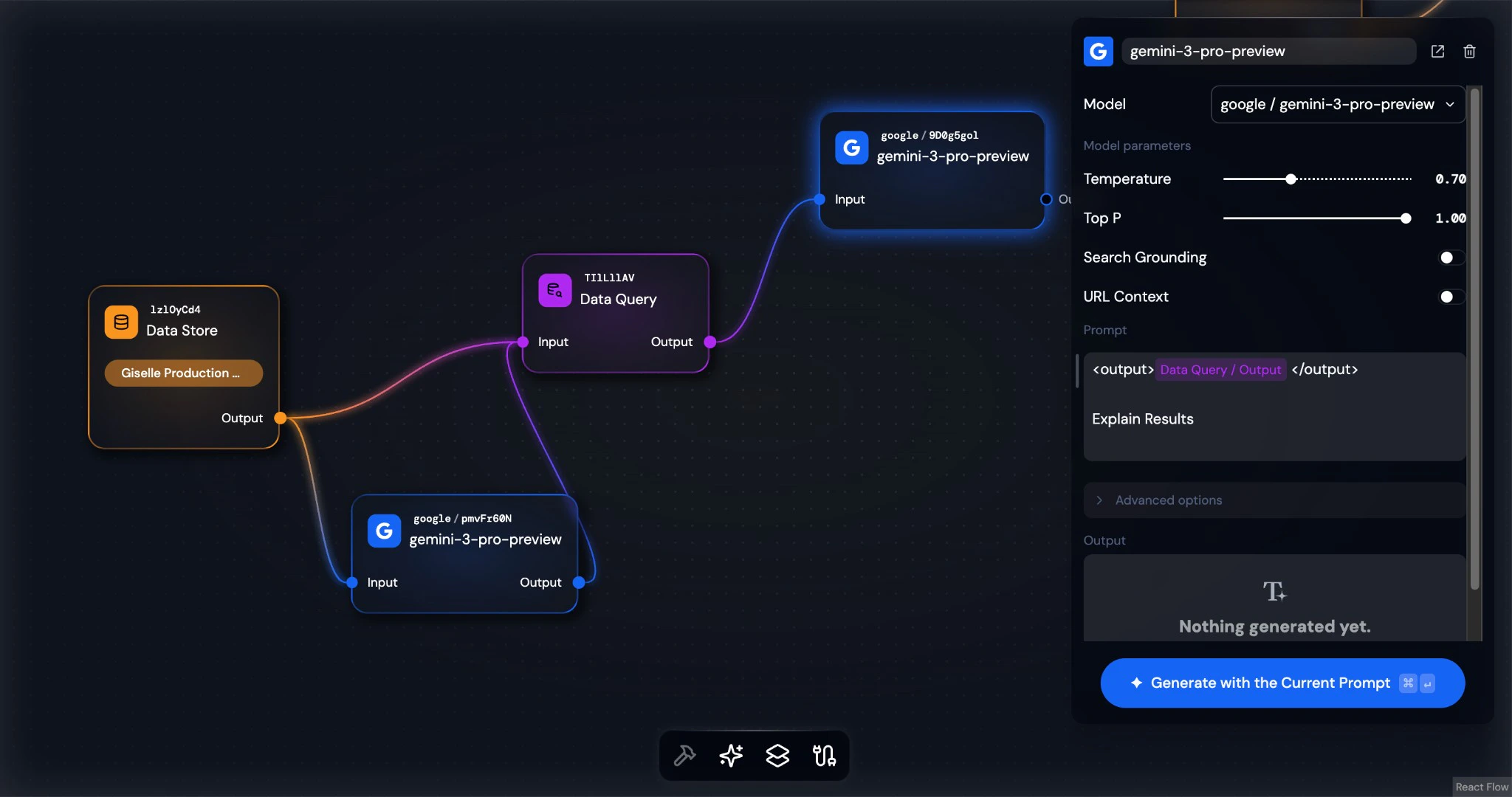Screen dimensions: 1512x797
Task: Open node in new window icon
Action: (1437, 52)
